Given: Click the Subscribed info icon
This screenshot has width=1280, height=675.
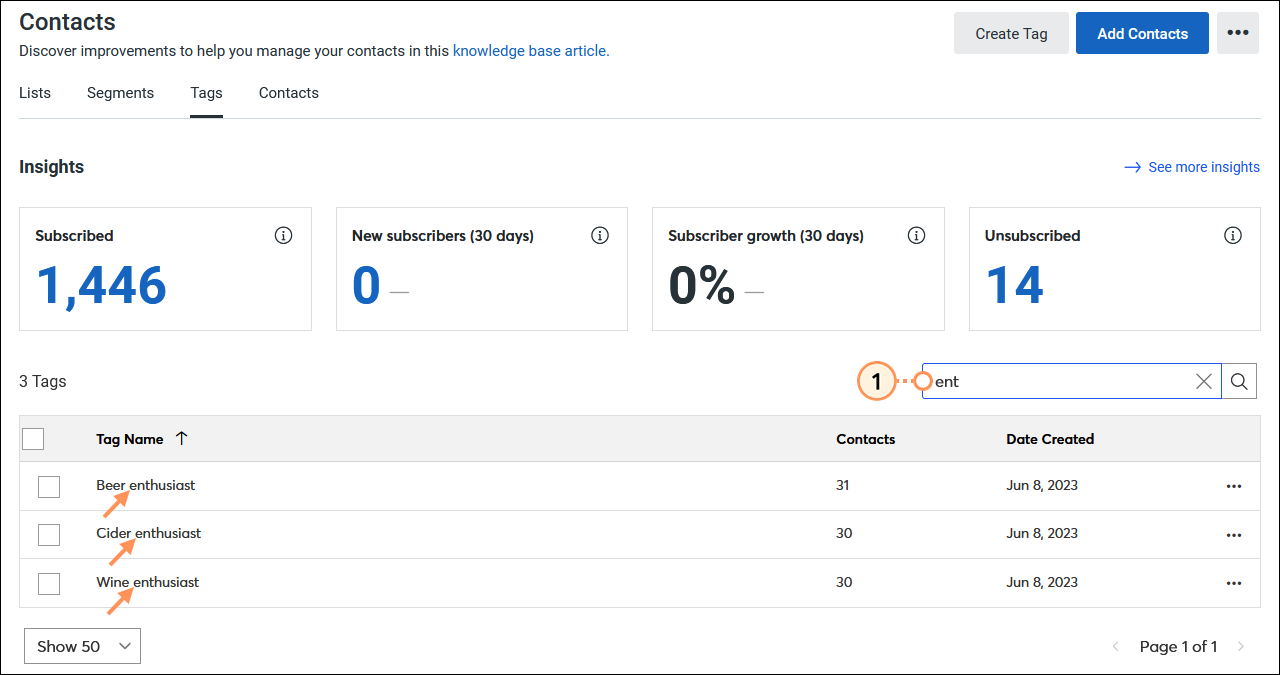Looking at the screenshot, I should [283, 235].
